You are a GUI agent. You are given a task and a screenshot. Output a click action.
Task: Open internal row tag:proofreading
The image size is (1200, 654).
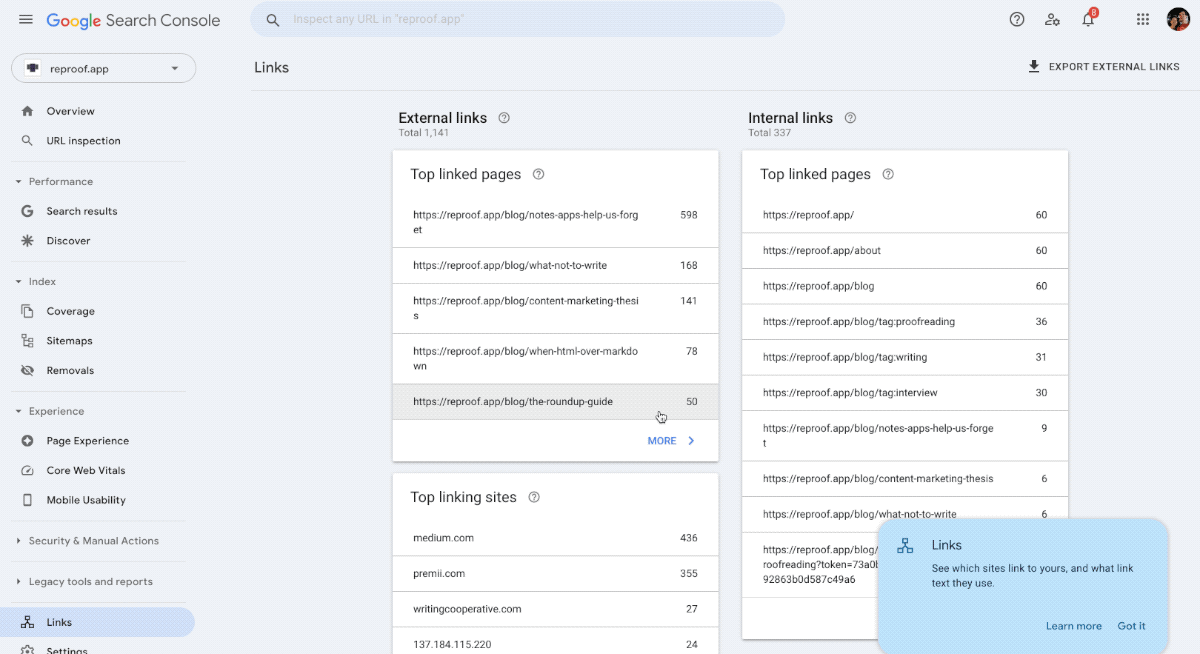pos(905,322)
